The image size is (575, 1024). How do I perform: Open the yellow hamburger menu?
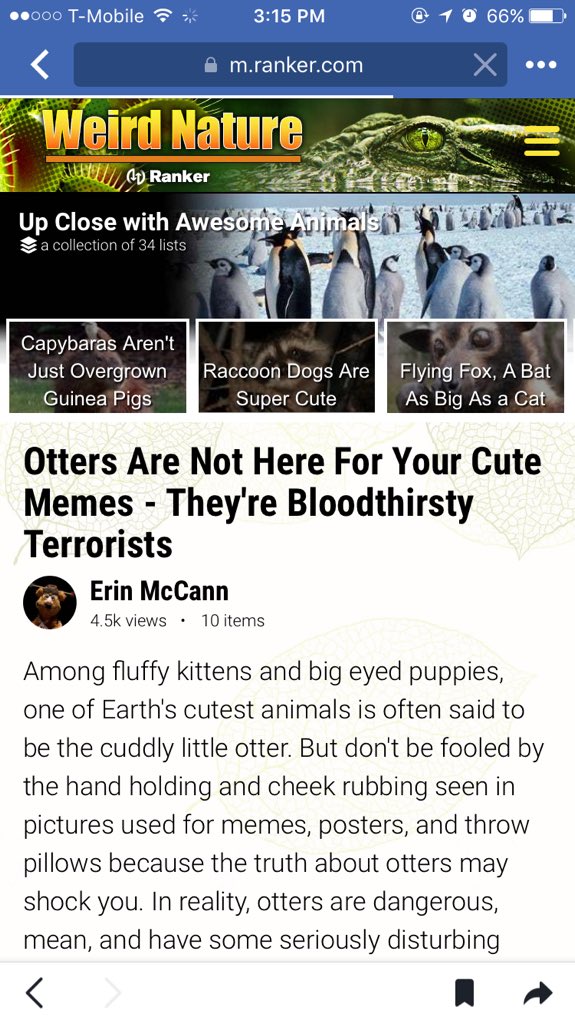[x=542, y=141]
